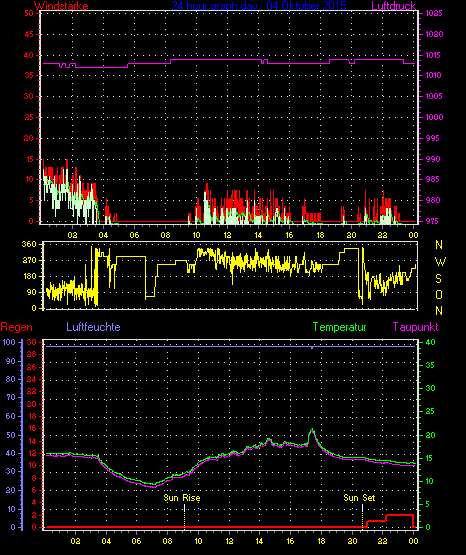Screen dimensions: 466x555
Task: Click the 100 humidity axis value
Action: (9, 342)
